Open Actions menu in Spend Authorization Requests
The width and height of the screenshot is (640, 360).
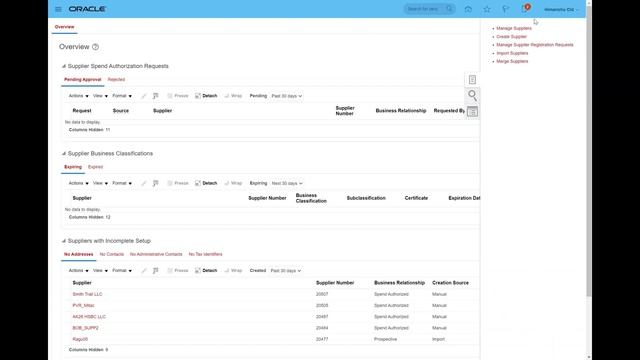point(78,96)
